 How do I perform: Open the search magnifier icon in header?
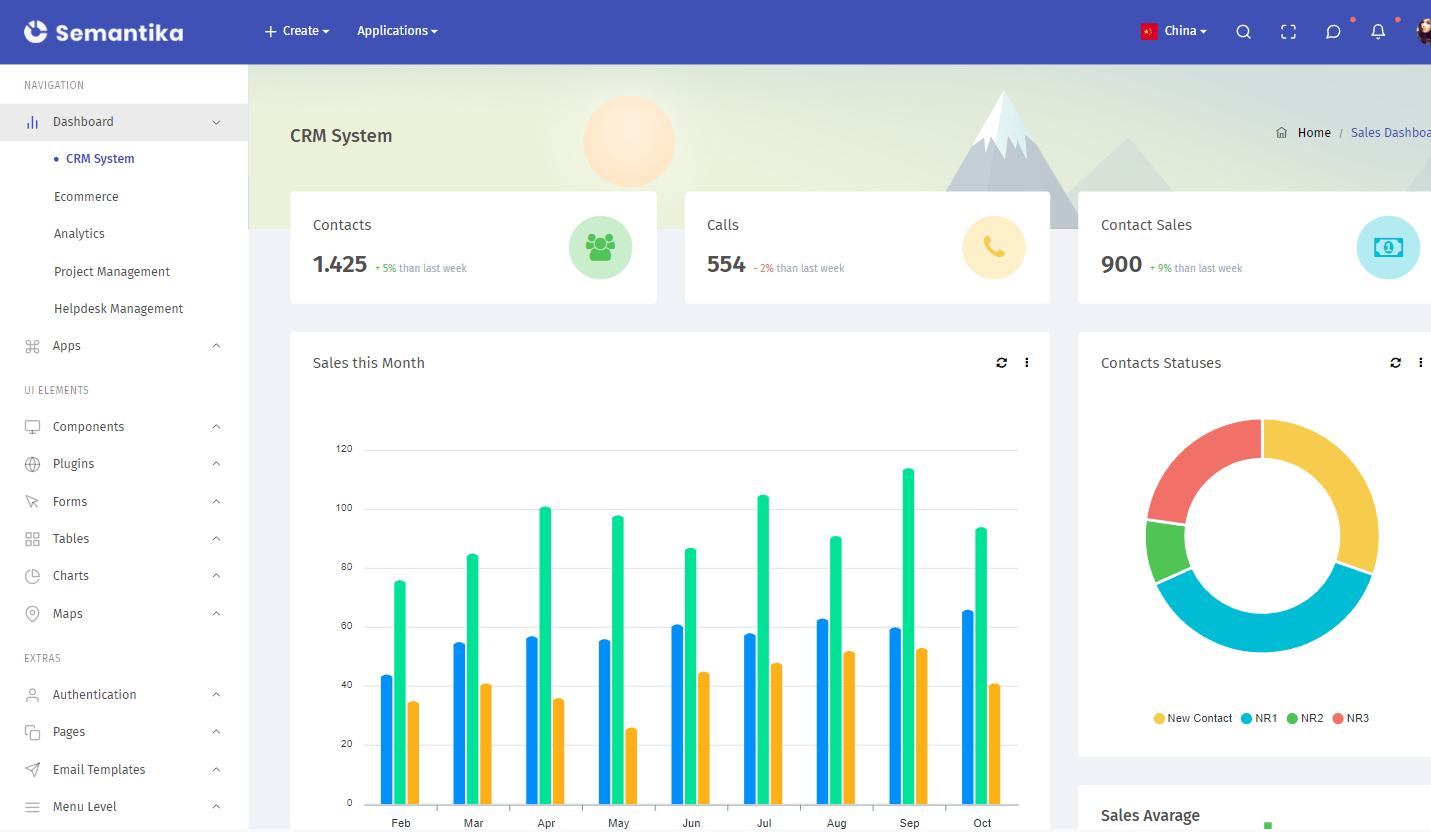coord(1243,32)
